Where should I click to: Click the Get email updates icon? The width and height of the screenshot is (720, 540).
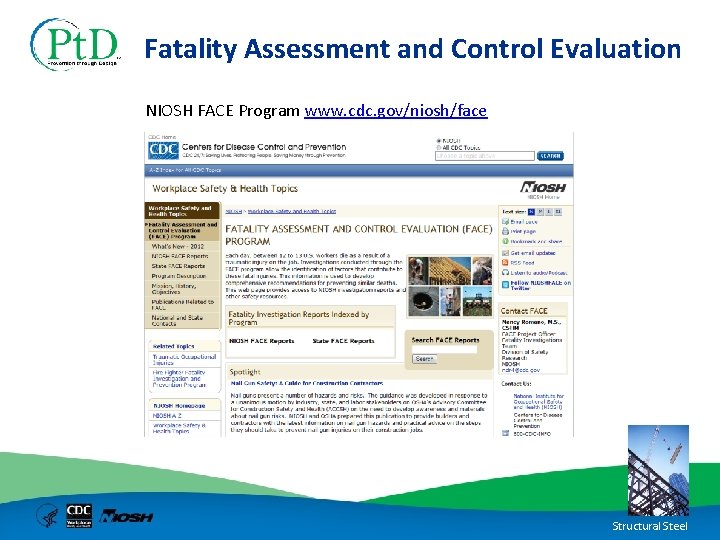(x=505, y=253)
